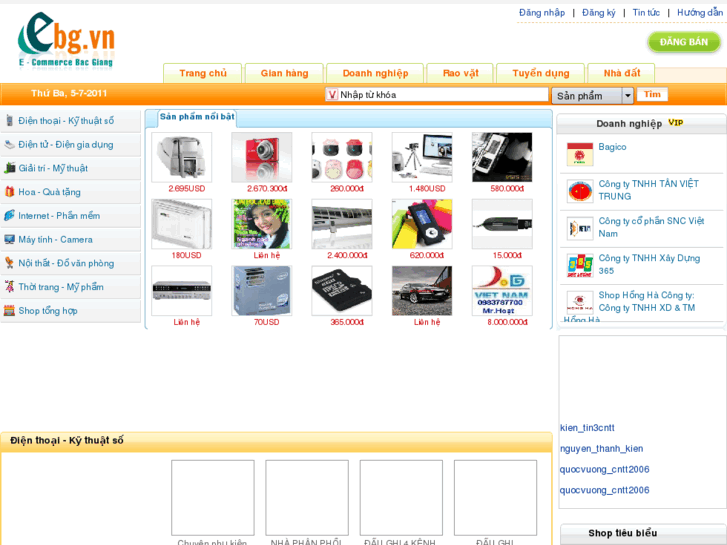Viewport: 727px width, 545px height.
Task: Click gift icon beside Hoa - Quà tặng
Action: tap(9, 192)
